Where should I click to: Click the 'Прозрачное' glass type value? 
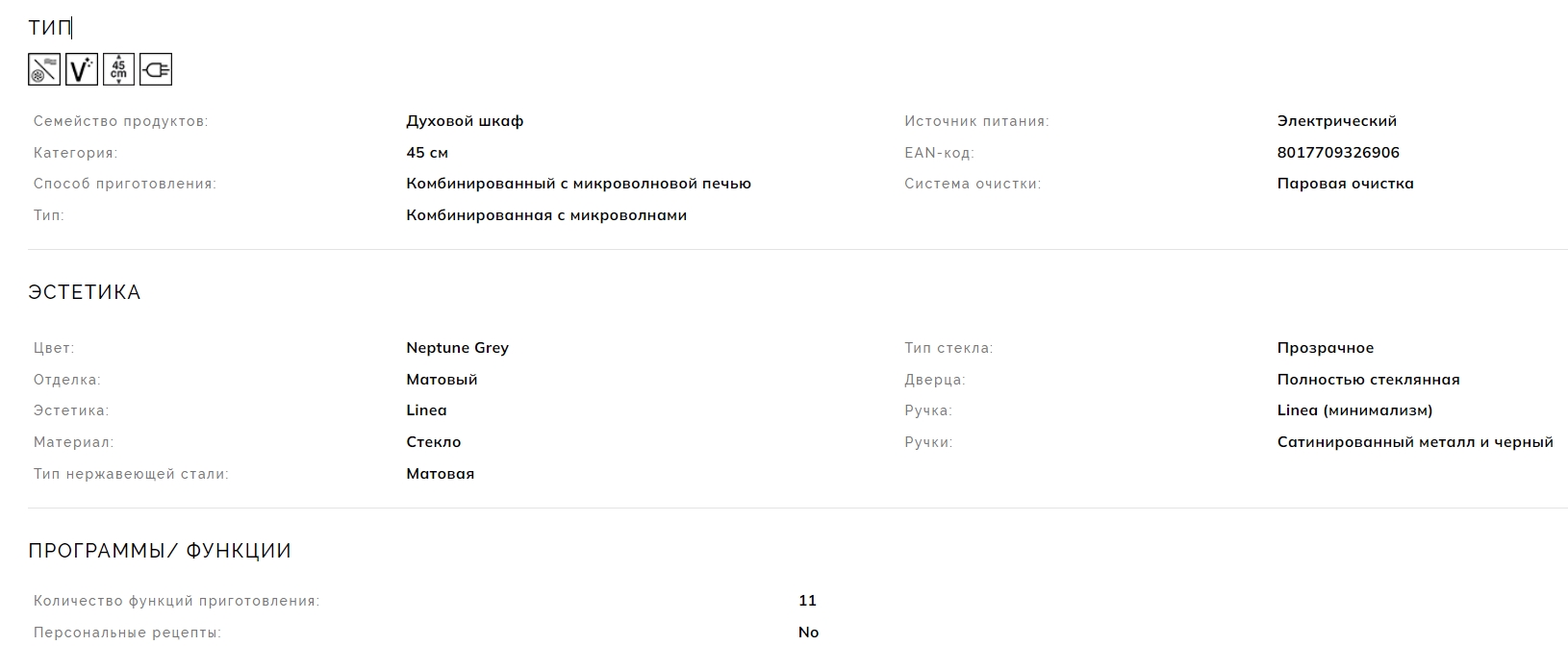coord(1325,348)
